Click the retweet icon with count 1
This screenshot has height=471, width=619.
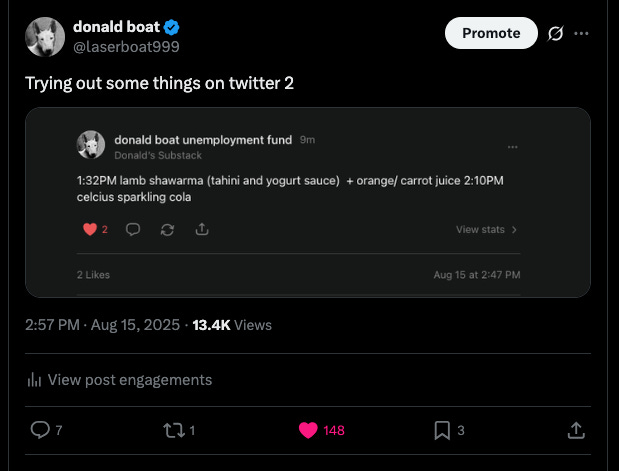(172, 430)
